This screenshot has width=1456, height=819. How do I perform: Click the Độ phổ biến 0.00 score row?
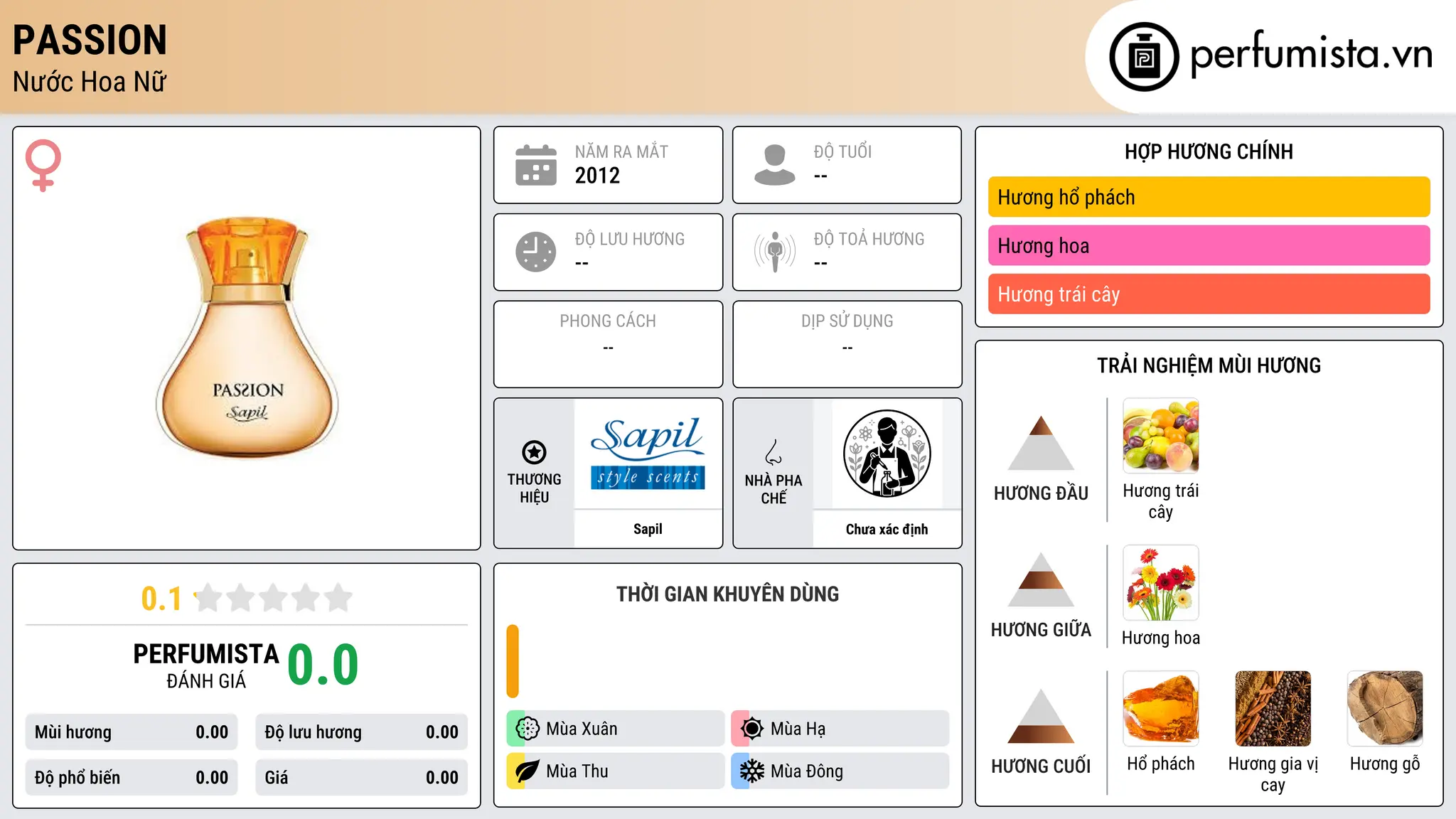point(132,778)
